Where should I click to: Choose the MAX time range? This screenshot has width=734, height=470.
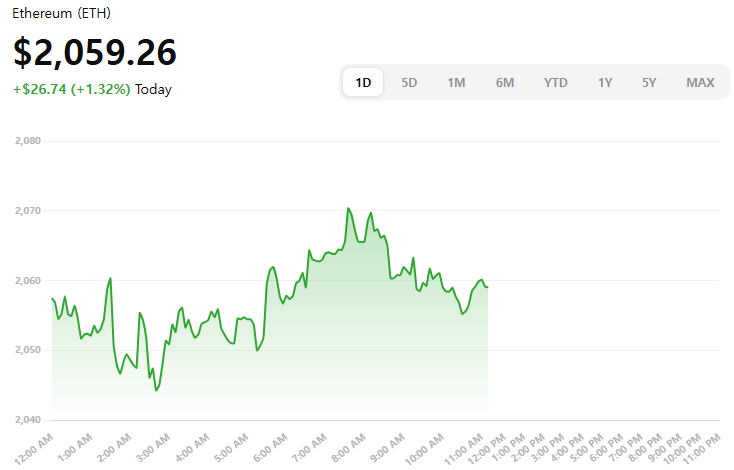(x=700, y=82)
